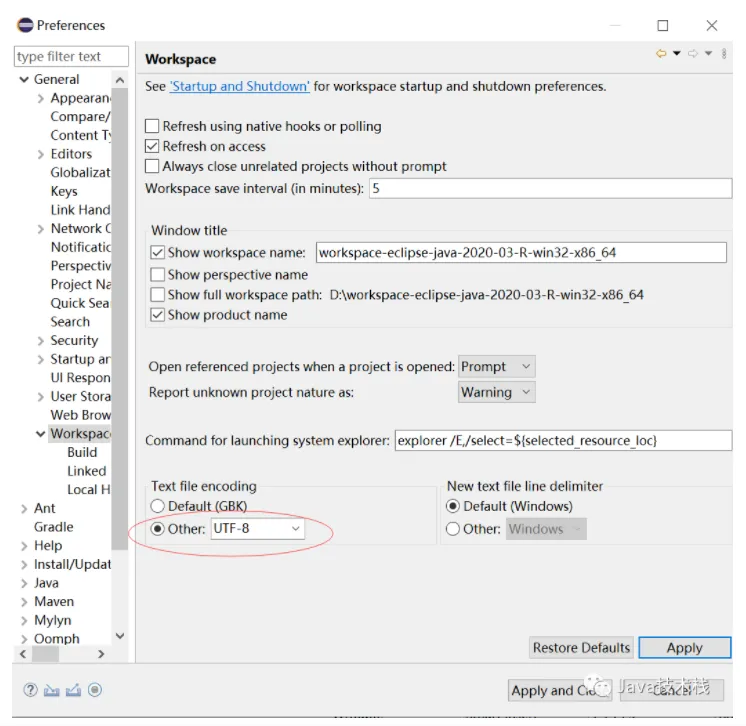The image size is (746, 726).
Task: Collapse the General tree node
Action: coord(24,79)
